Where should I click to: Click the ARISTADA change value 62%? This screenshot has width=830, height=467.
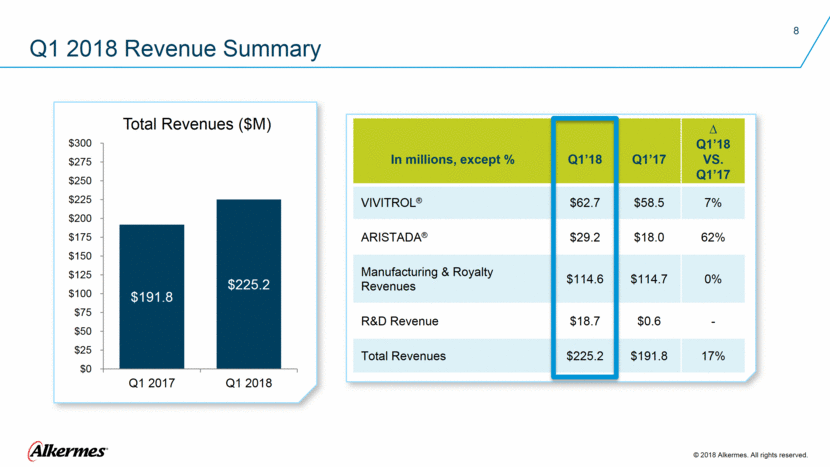[713, 237]
